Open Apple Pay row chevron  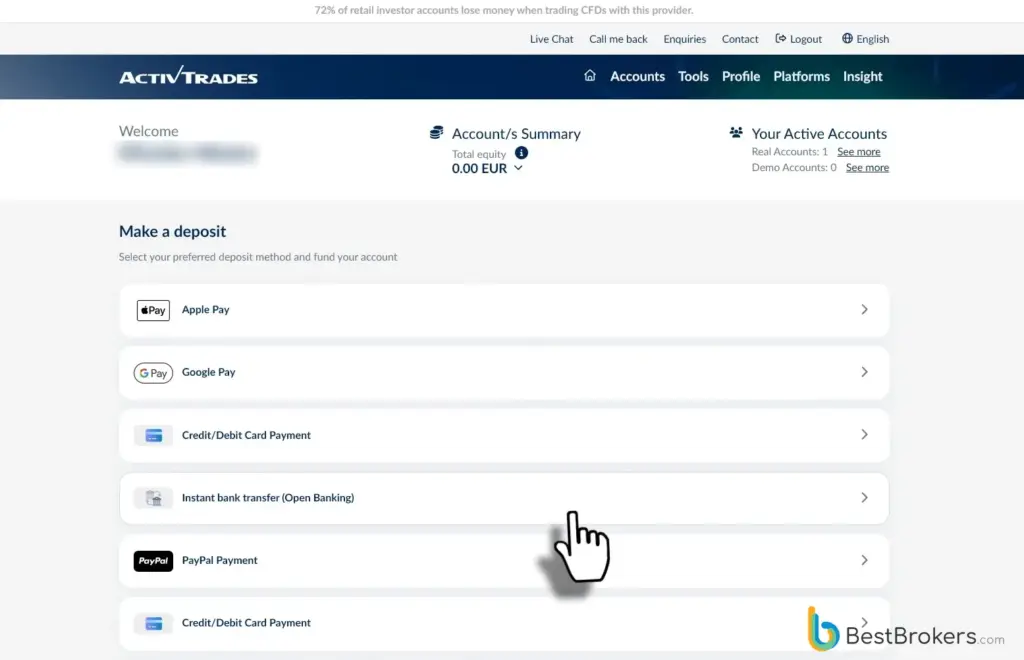click(x=864, y=309)
